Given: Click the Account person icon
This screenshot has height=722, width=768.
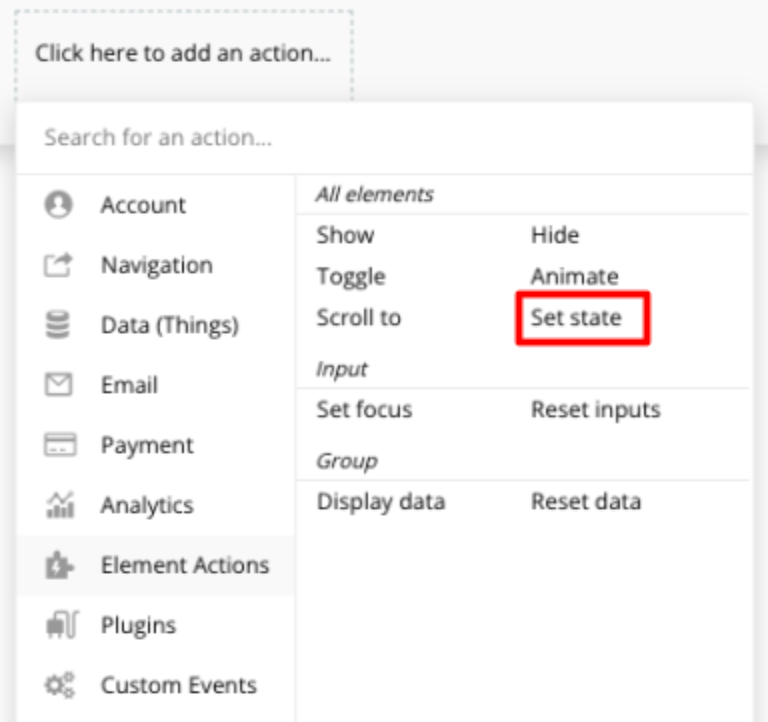Looking at the screenshot, I should coord(60,205).
